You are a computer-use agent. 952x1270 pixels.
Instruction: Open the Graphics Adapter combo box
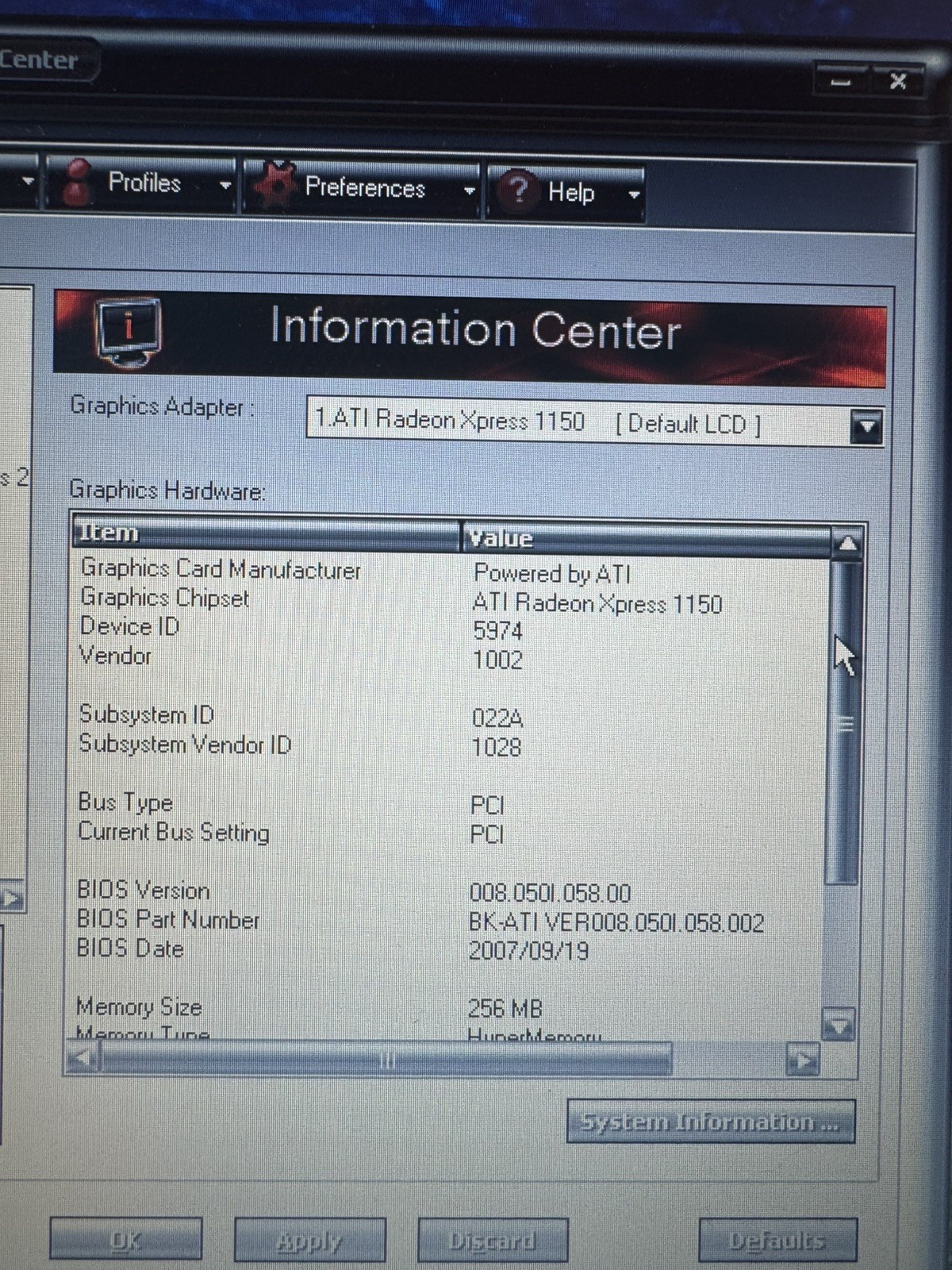pyautogui.click(x=595, y=421)
